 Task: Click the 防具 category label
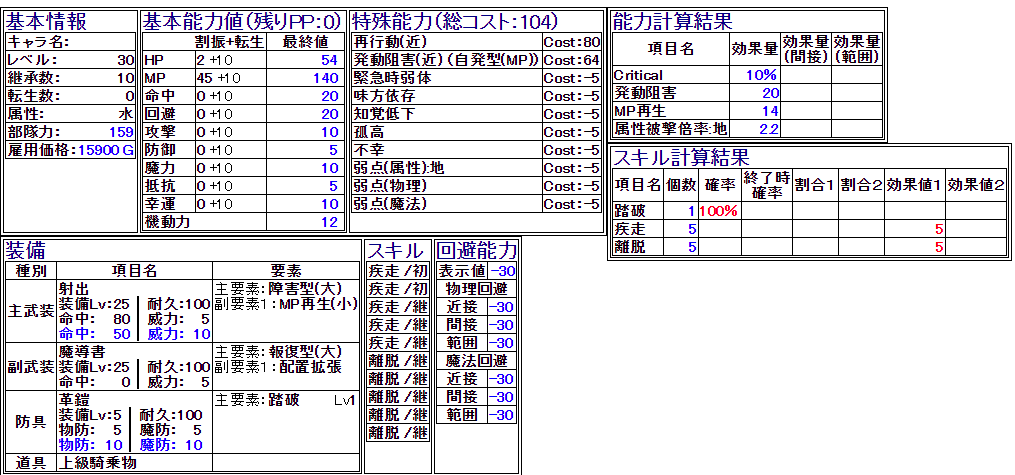(30, 422)
